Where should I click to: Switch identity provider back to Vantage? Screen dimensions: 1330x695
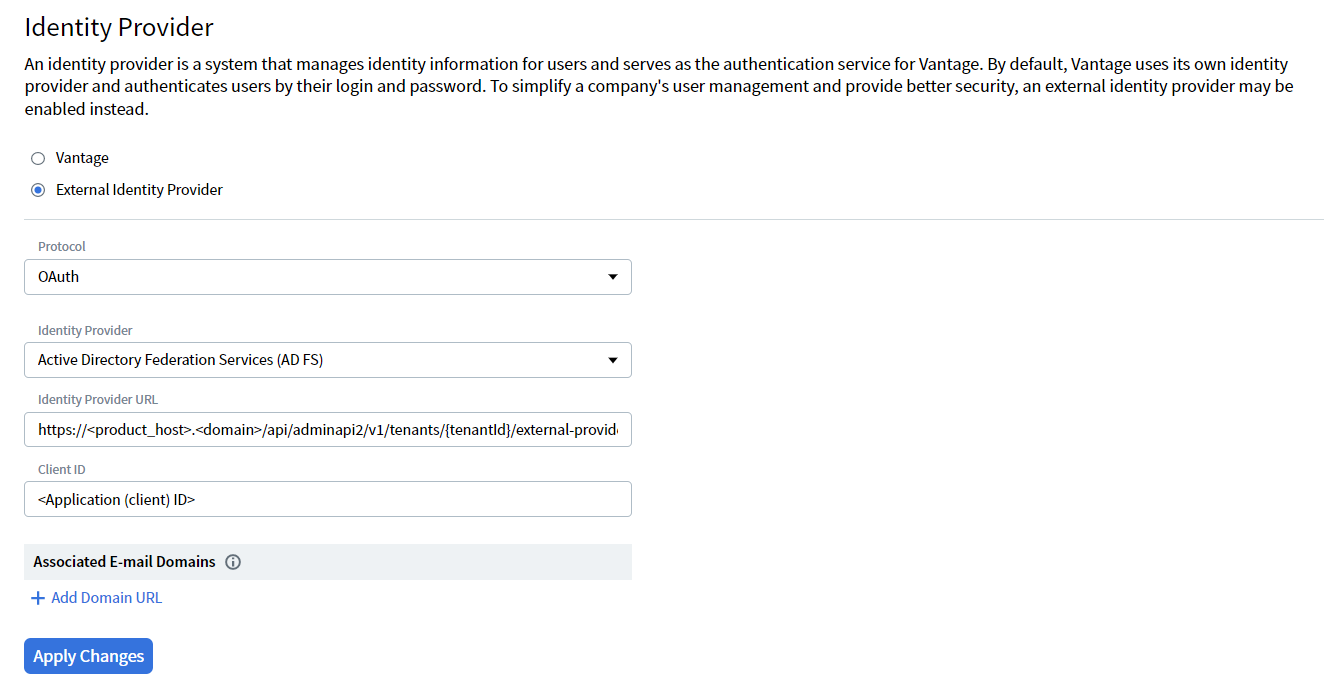[37, 158]
